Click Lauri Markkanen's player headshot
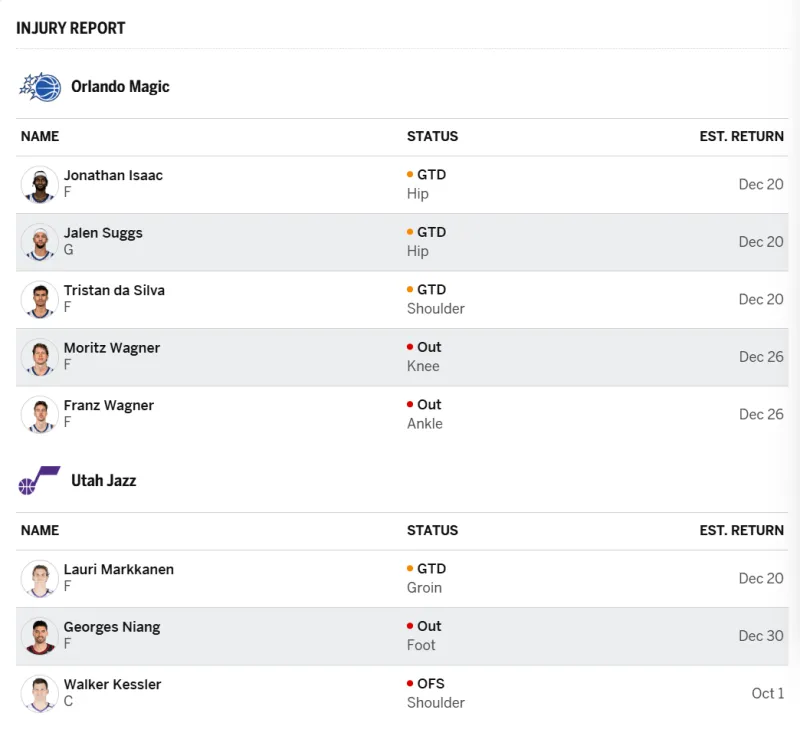The height and width of the screenshot is (736, 800). point(40,579)
